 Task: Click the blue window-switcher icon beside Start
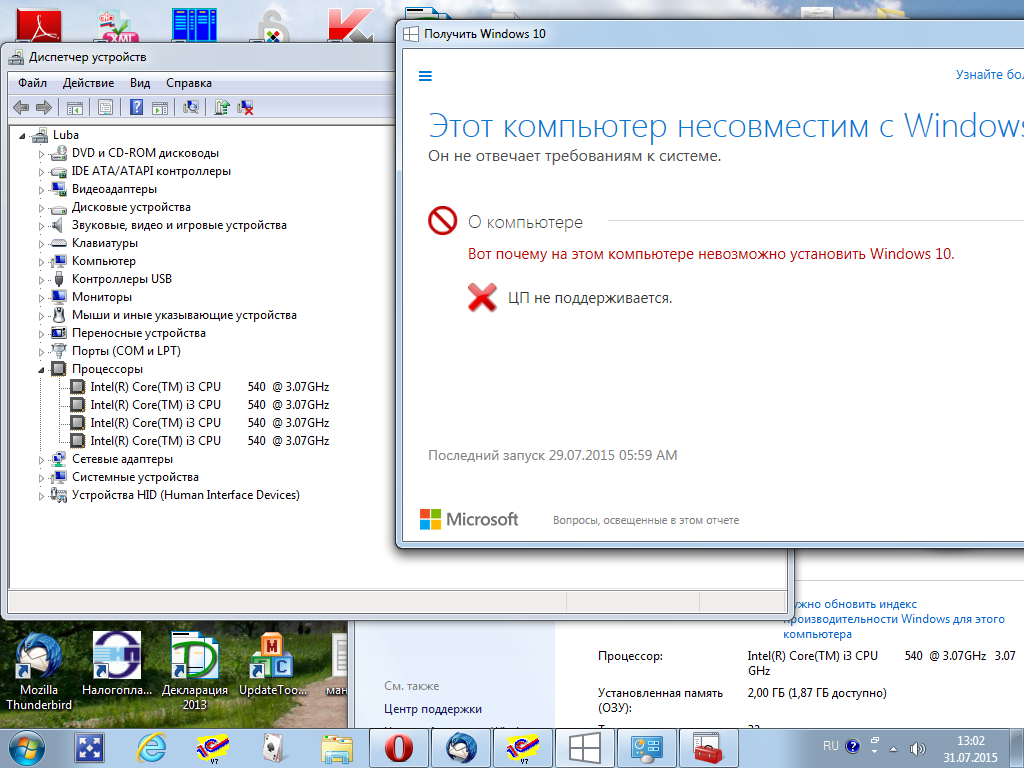tap(89, 748)
